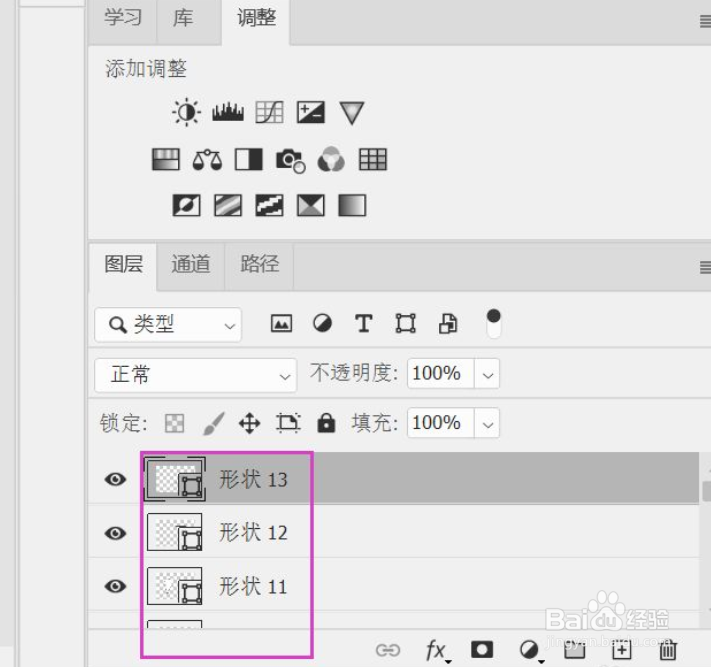Click the 形状 13 layer name
The height and width of the screenshot is (667, 711).
click(253, 479)
